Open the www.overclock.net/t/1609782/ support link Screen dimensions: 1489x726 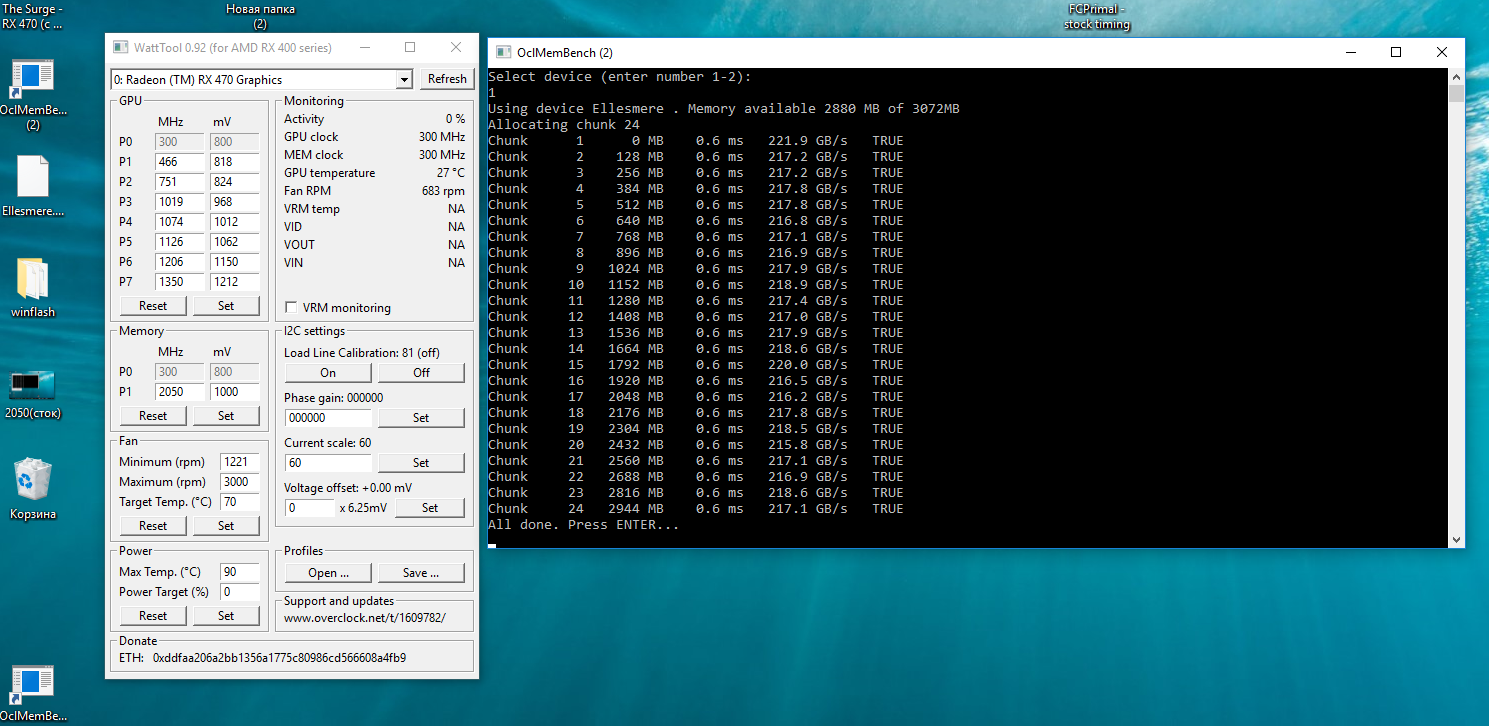pyautogui.click(x=364, y=618)
